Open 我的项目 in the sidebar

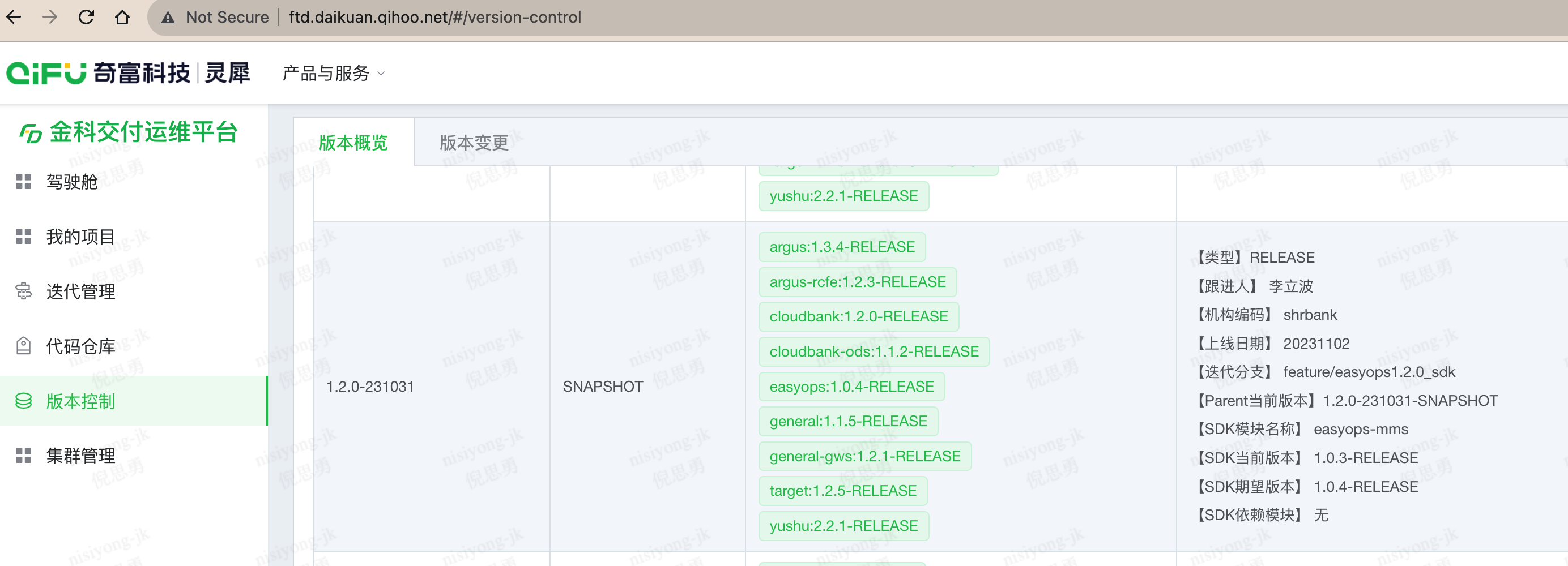80,237
